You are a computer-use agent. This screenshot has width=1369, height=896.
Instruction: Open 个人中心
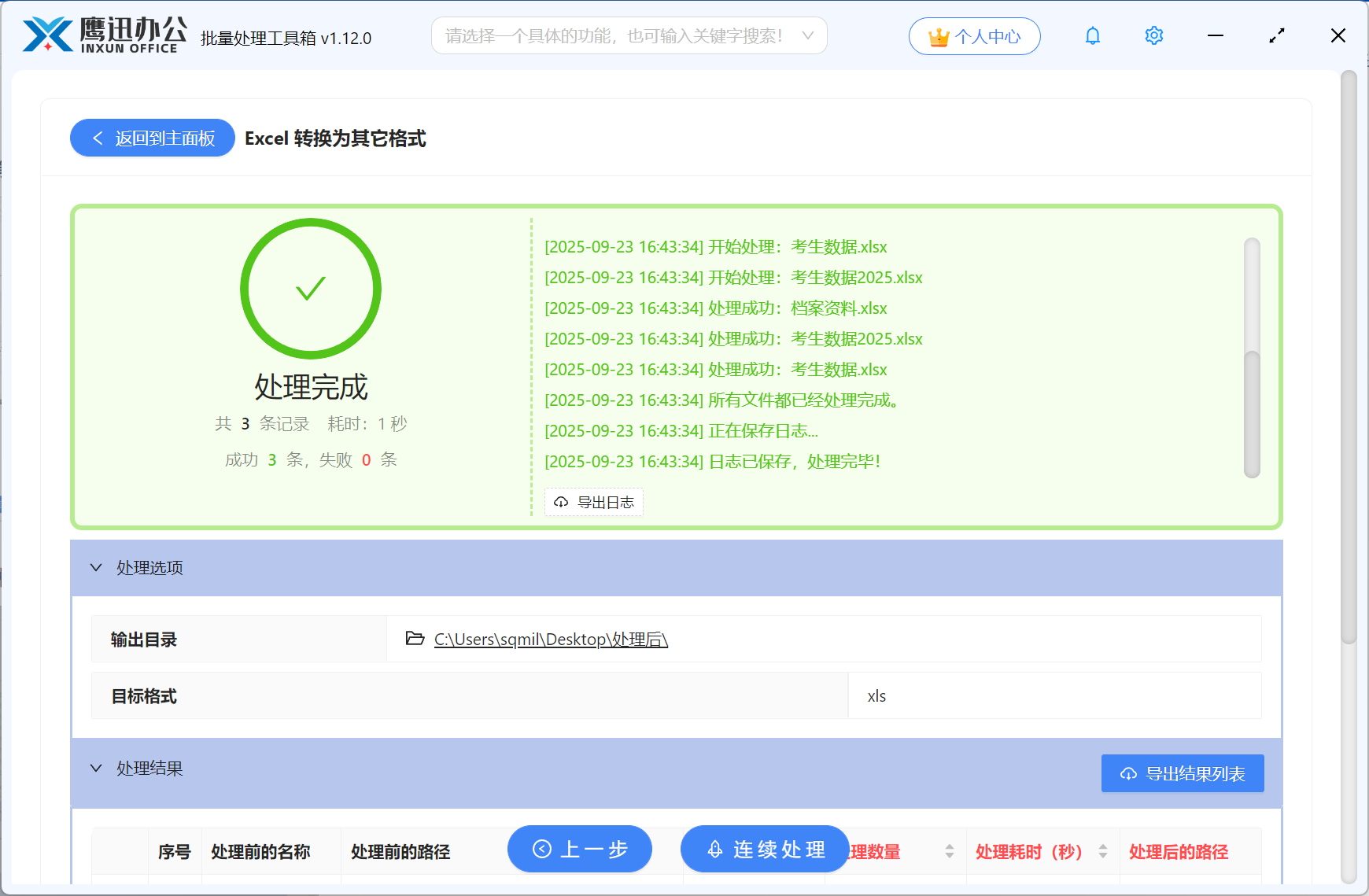[974, 35]
